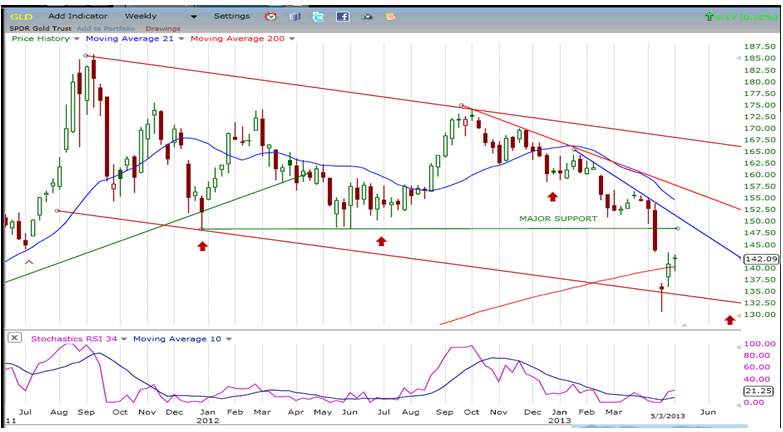Click the 5/3/2013 date label
783x432 pixels.
pyautogui.click(x=668, y=416)
